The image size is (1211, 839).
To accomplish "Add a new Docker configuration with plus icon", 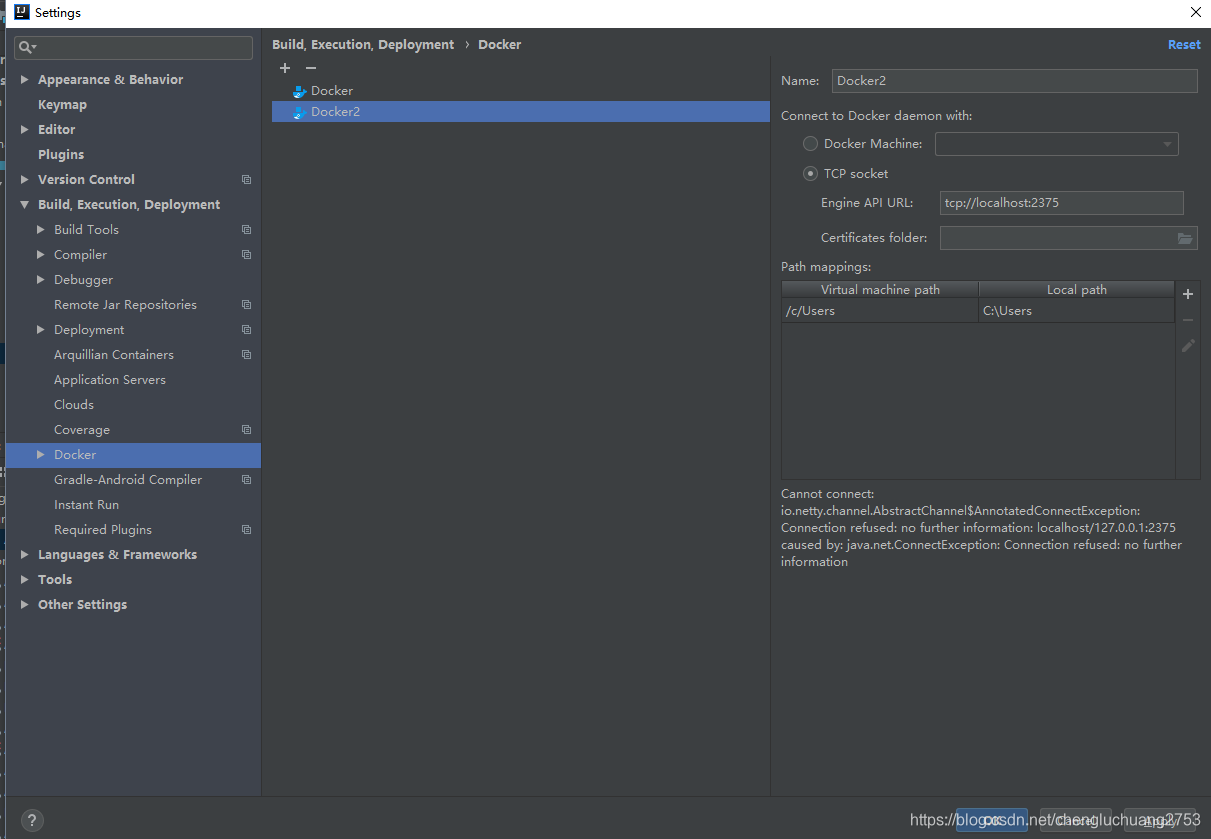I will [285, 68].
